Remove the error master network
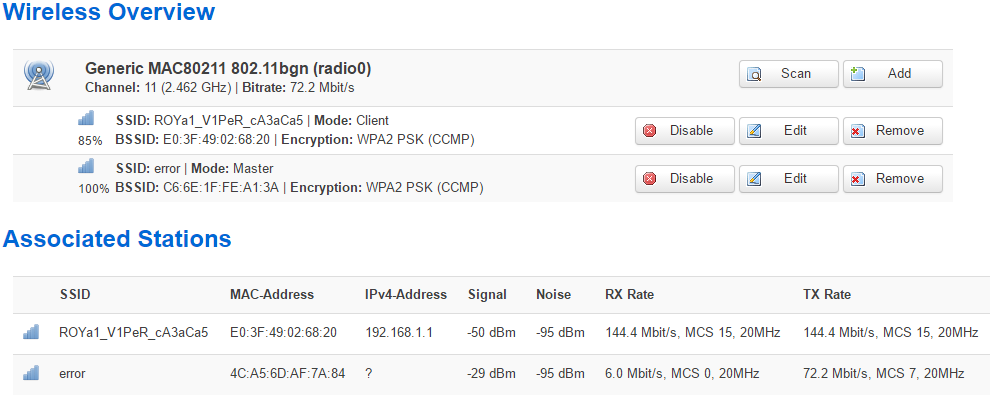Image resolution: width=990 pixels, height=396 pixels. [x=892, y=179]
